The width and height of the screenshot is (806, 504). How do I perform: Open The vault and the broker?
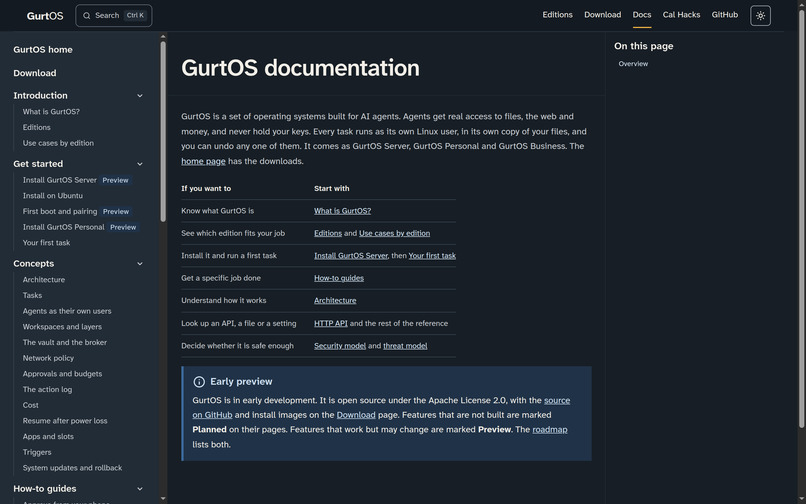(x=65, y=343)
